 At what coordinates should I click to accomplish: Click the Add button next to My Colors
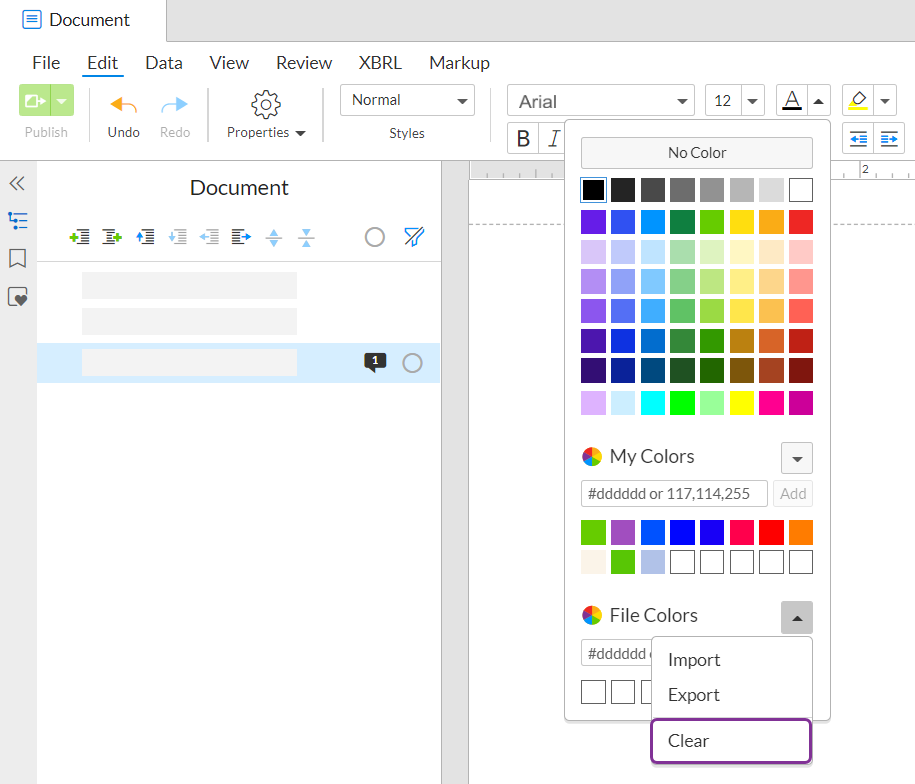792,494
